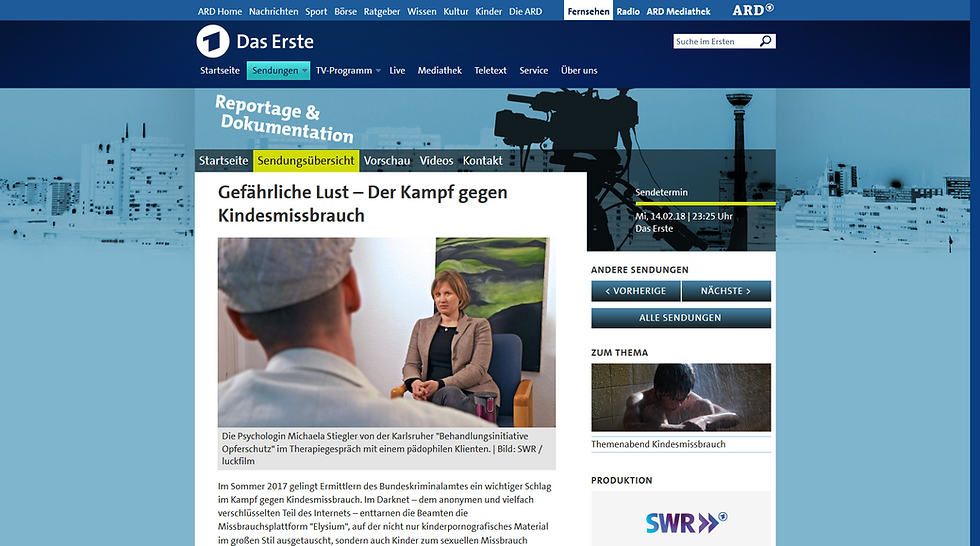Click the Nächste button

click(726, 291)
